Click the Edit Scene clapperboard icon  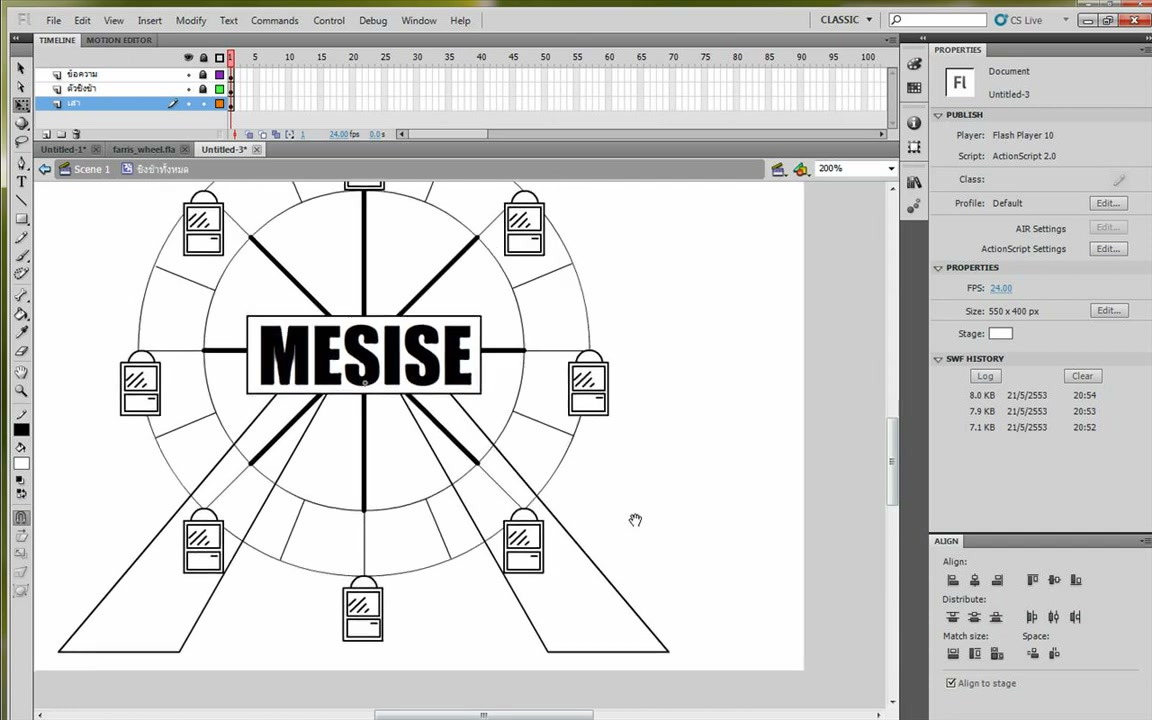(779, 170)
